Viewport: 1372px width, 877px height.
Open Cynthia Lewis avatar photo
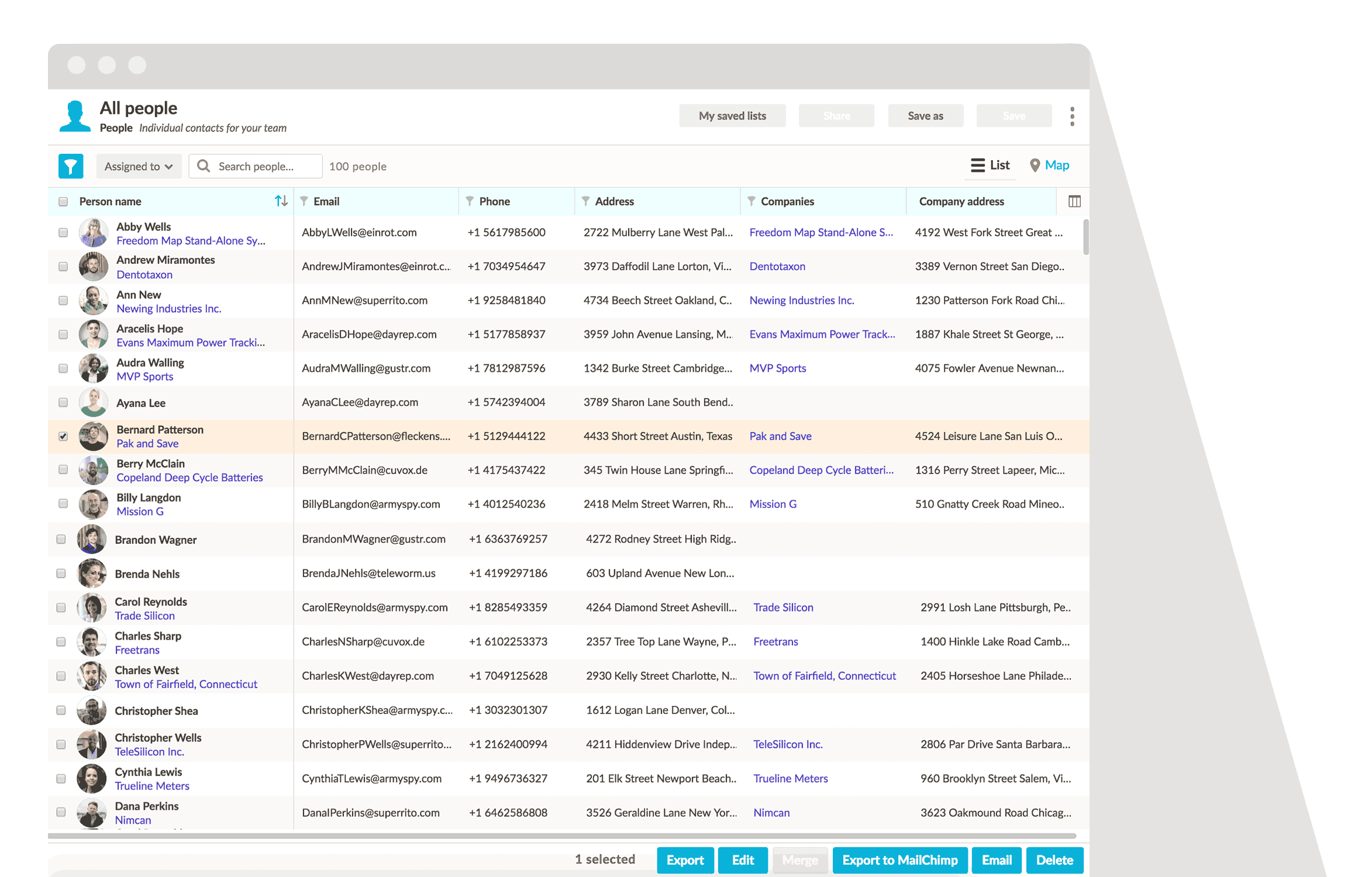(92, 779)
